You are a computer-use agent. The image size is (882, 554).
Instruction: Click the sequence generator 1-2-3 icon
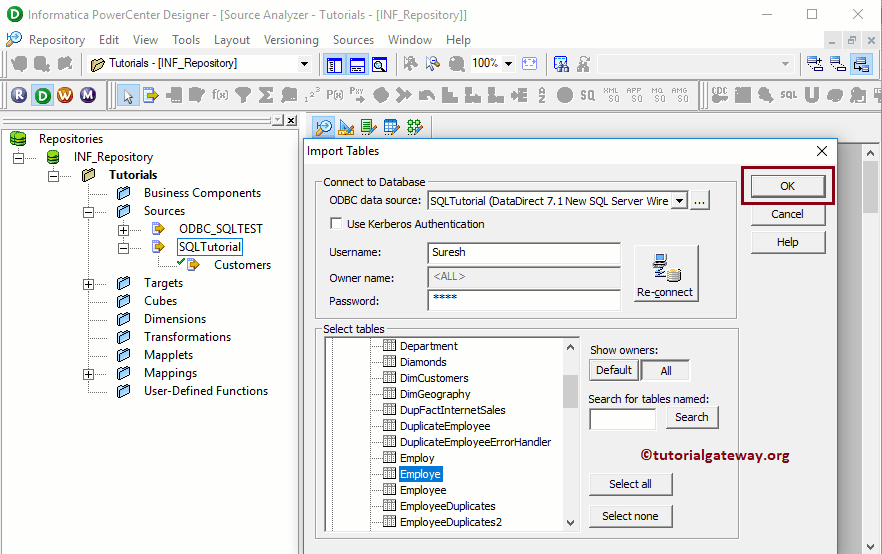(312, 95)
